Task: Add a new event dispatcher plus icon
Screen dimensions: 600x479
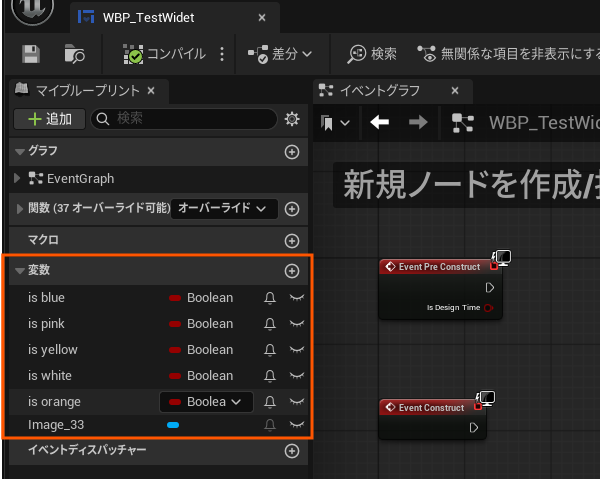Action: pyautogui.click(x=292, y=451)
